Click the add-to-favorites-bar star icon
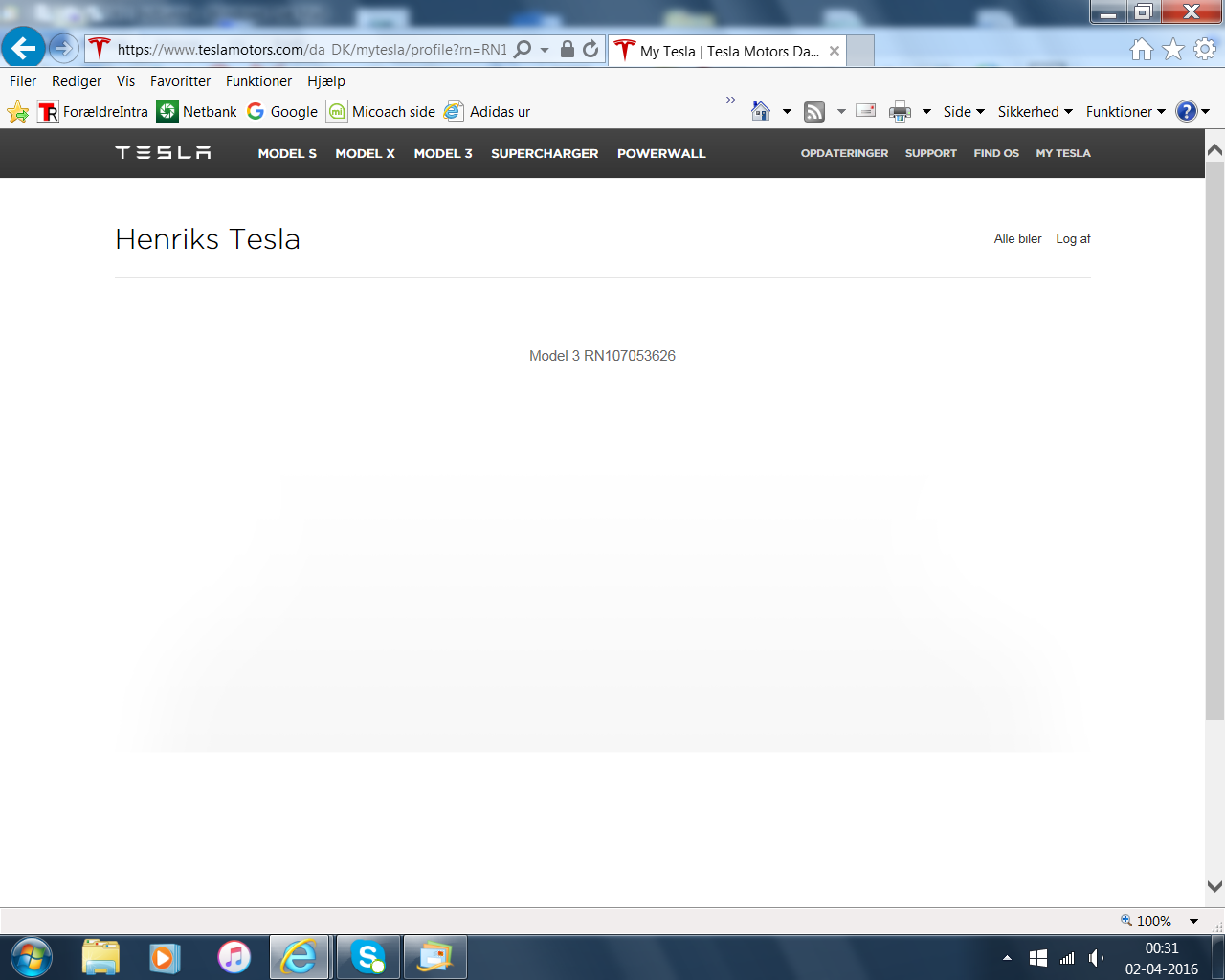The width and height of the screenshot is (1225, 980). 18,112
